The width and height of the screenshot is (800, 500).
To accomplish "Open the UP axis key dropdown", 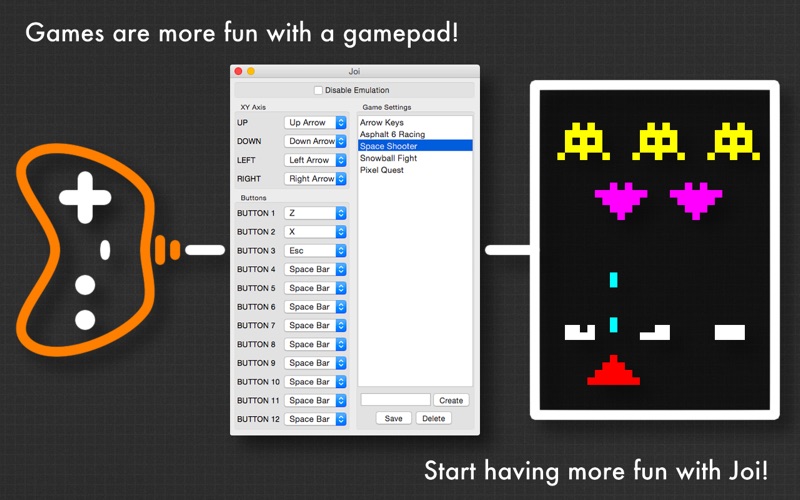I will (315, 122).
